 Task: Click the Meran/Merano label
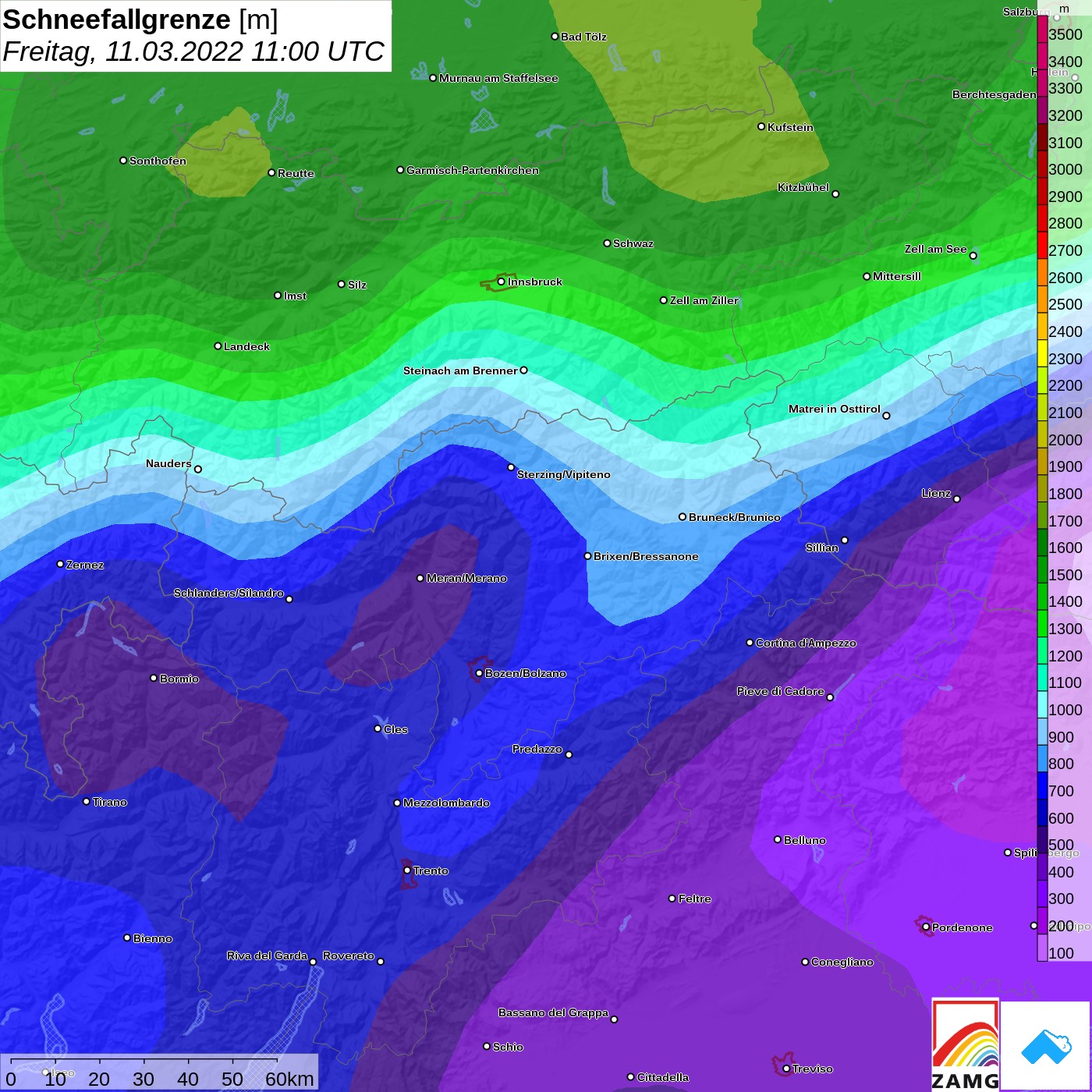tap(466, 578)
